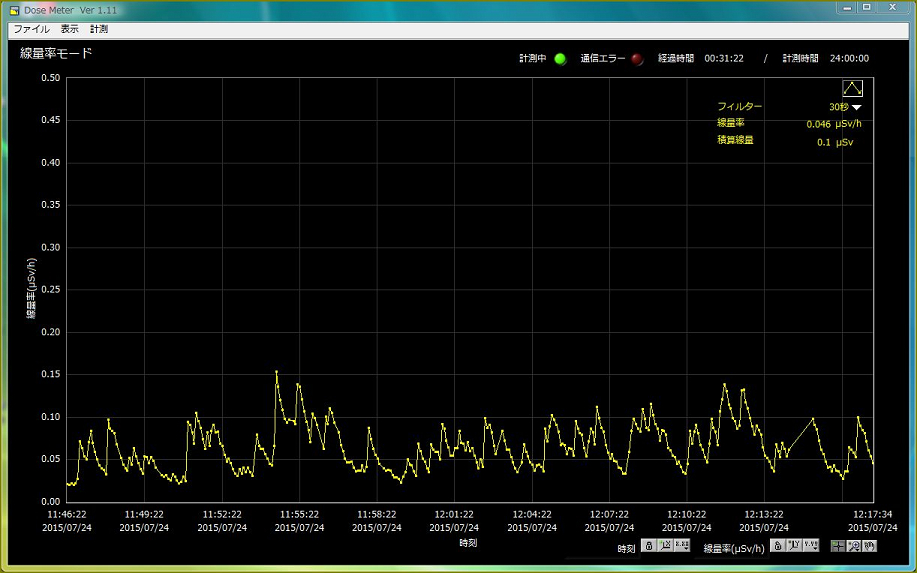Open the 表示 menu
This screenshot has height=573, width=917.
(69, 29)
